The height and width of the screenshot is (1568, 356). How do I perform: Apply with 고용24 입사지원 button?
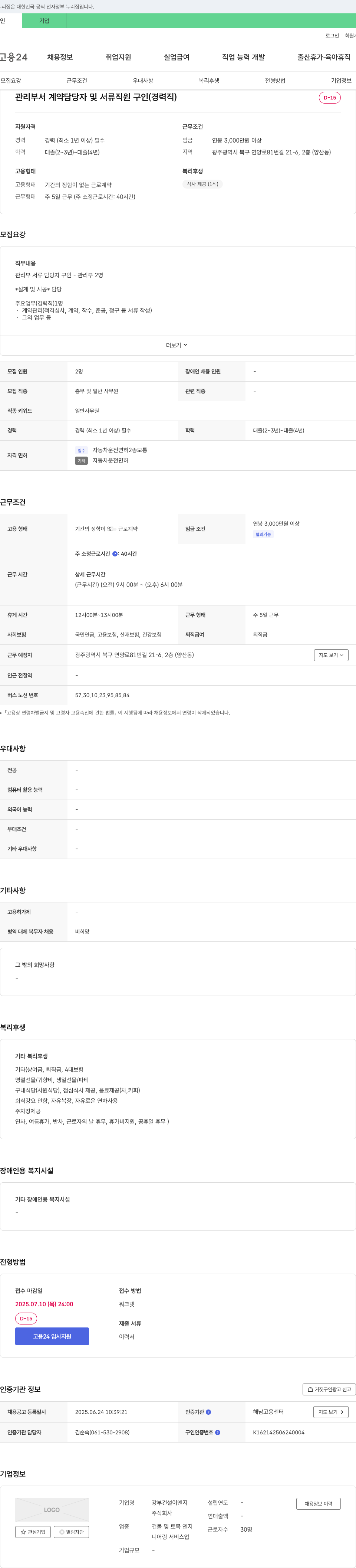[52, 1337]
